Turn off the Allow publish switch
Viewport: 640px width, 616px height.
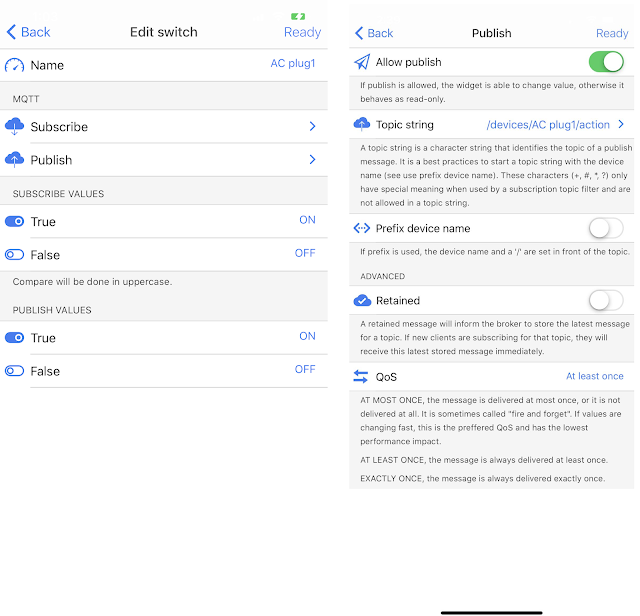(606, 62)
